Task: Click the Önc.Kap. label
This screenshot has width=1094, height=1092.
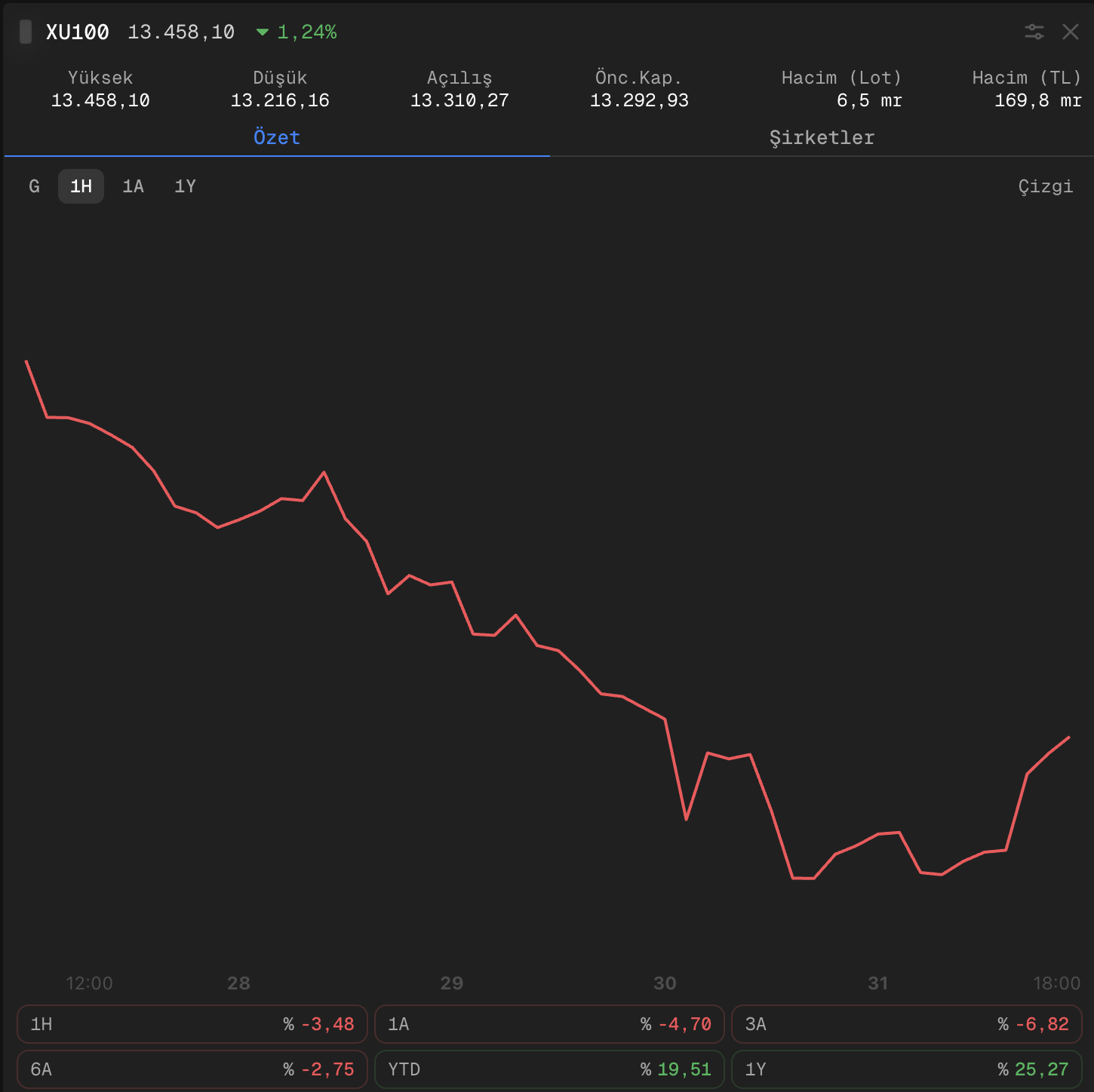Action: [638, 78]
